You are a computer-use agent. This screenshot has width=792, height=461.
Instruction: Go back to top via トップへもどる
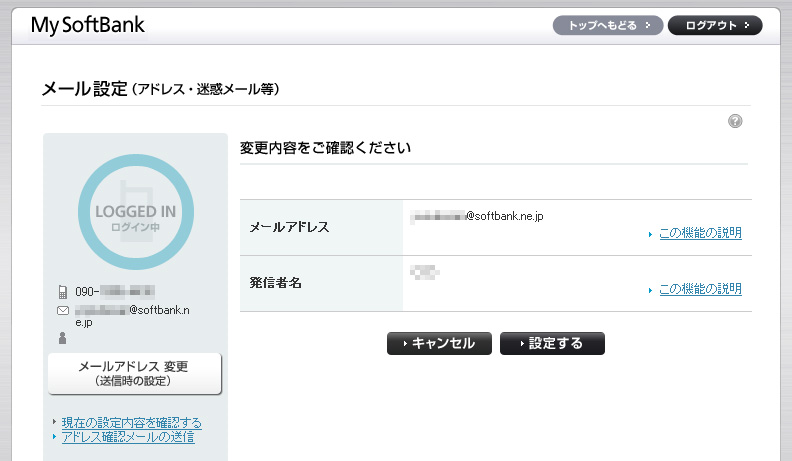tap(608, 25)
